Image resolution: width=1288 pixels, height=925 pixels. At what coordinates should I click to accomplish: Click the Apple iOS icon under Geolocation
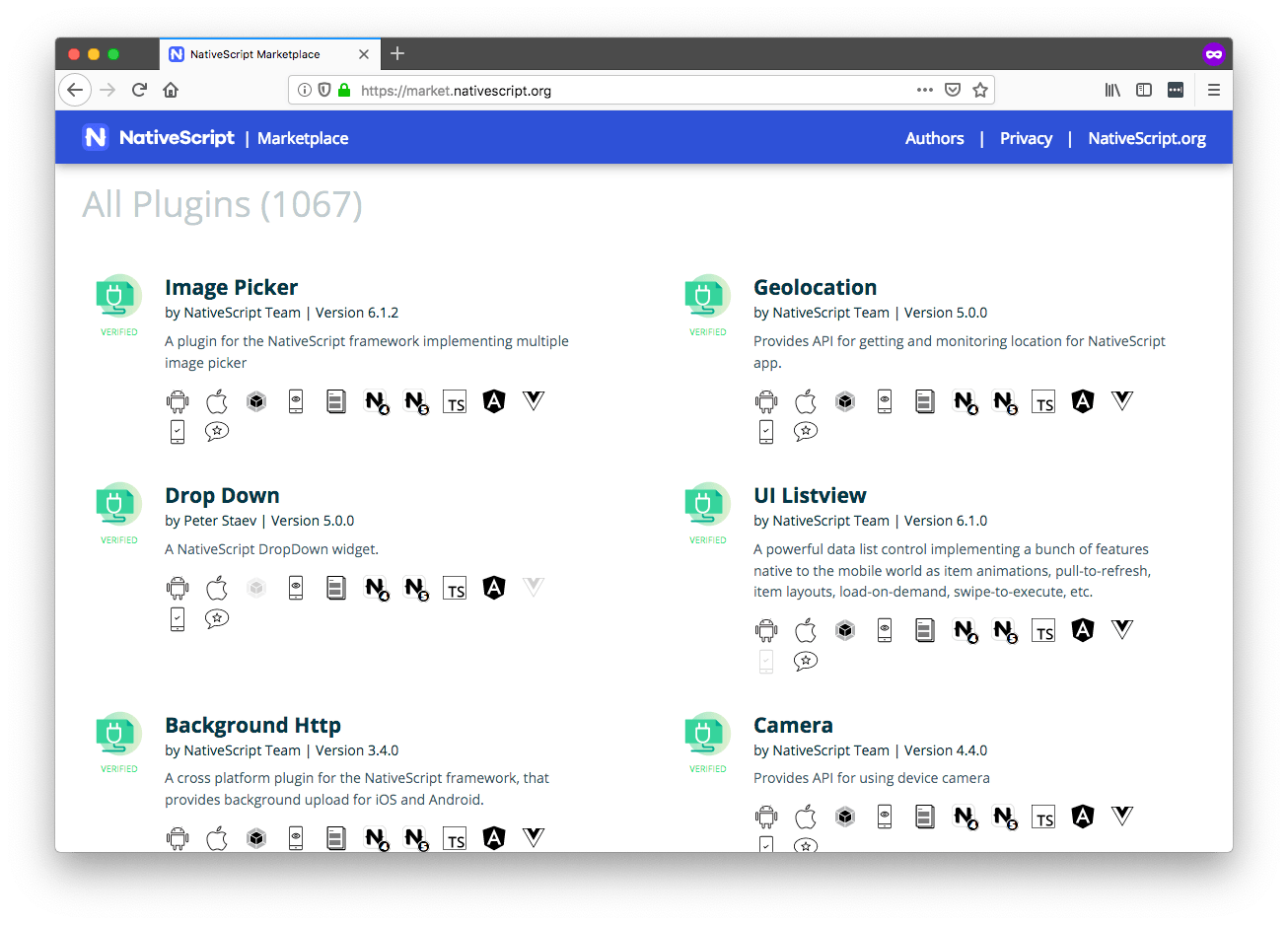[806, 401]
